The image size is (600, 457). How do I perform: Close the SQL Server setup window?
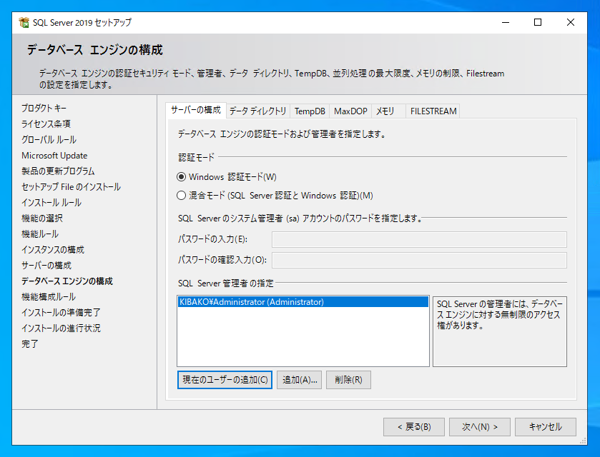[570, 23]
